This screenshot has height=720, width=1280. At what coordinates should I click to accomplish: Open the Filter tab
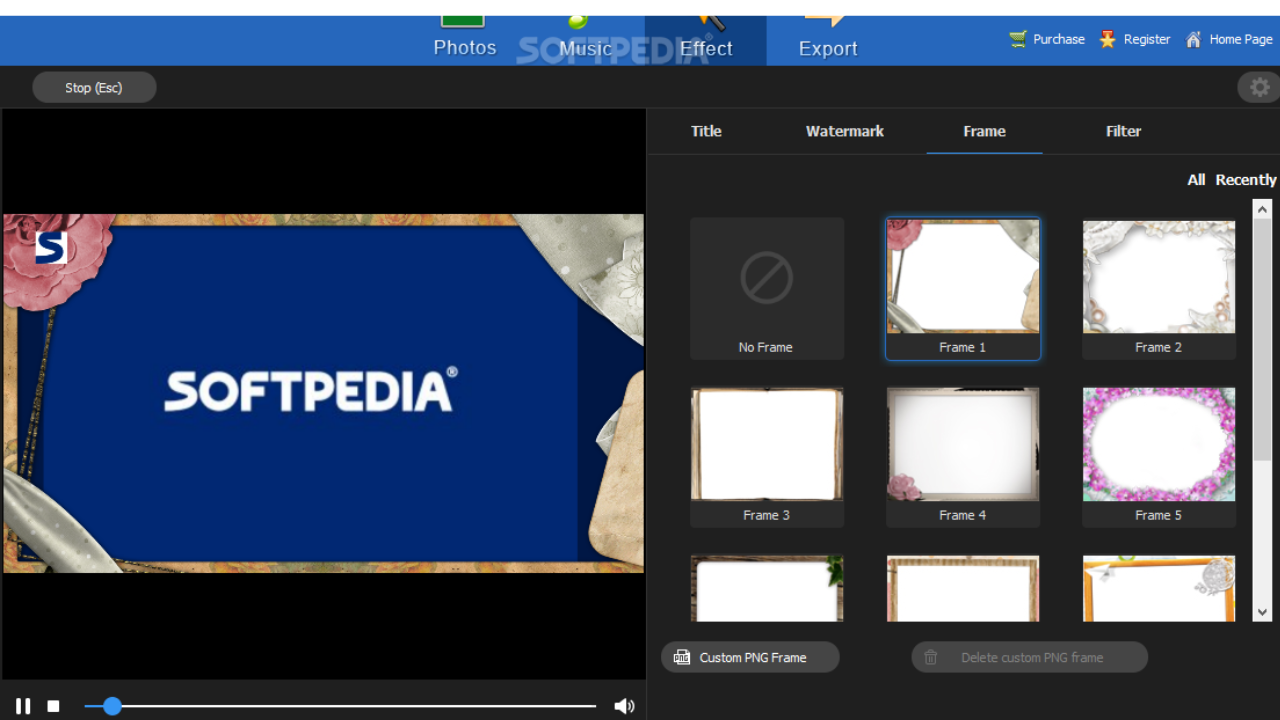[x=1123, y=131]
